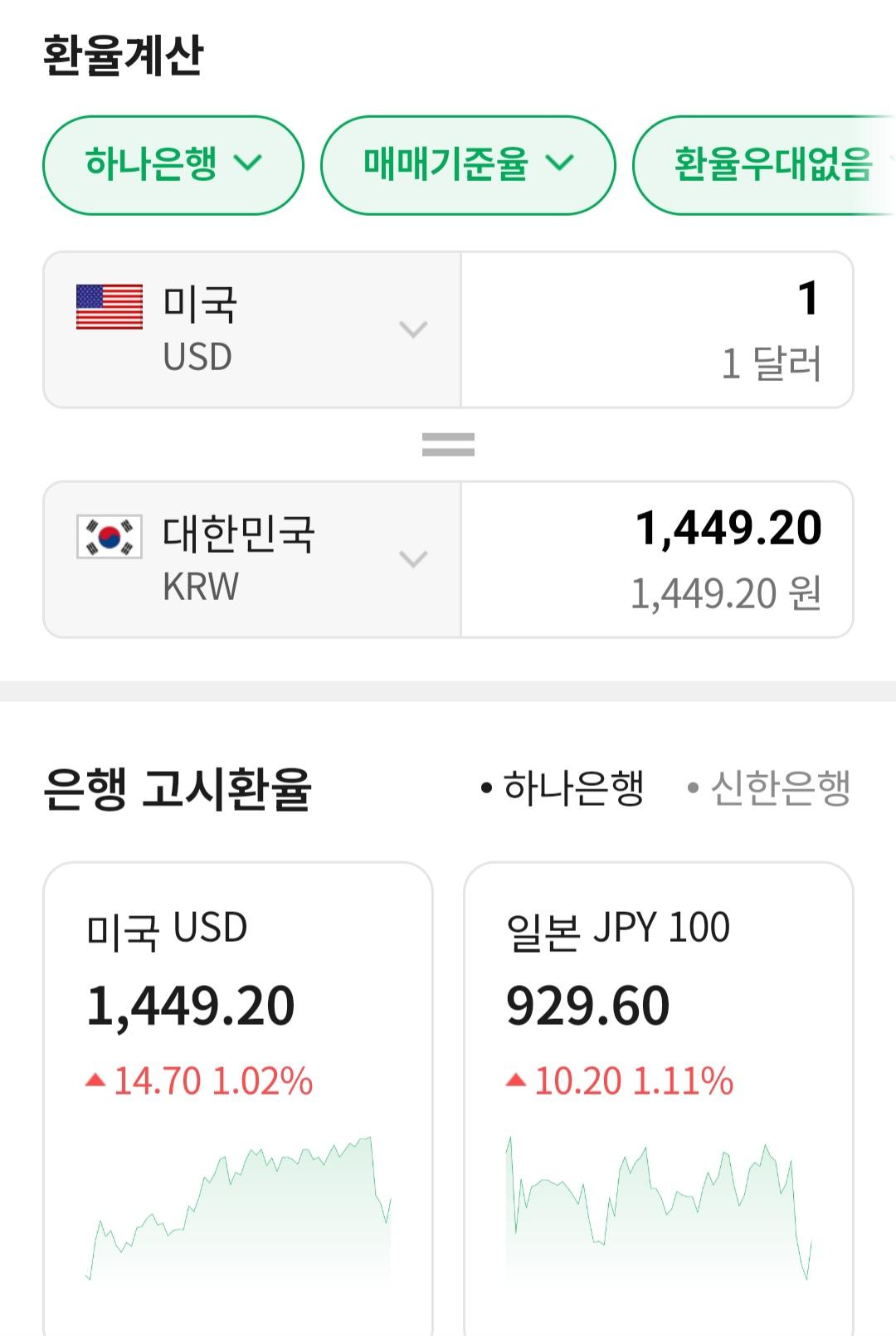This screenshot has height=1336, width=896.
Task: Open the 하나은행 bank selector dropdown
Action: [173, 164]
